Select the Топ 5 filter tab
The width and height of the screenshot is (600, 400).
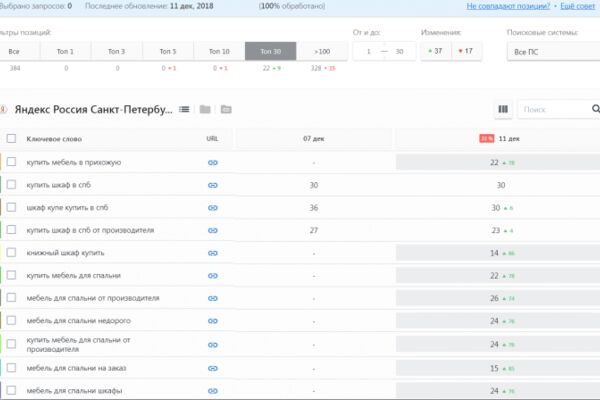click(x=168, y=51)
